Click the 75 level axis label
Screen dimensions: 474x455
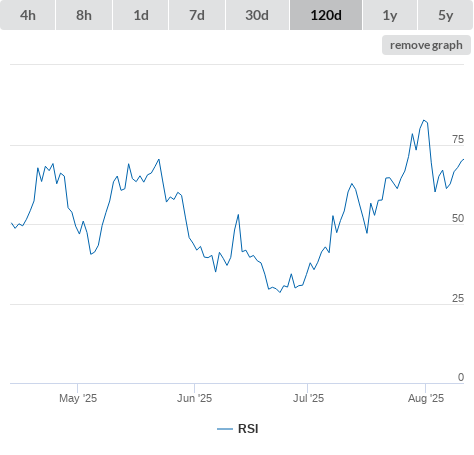tap(458, 139)
